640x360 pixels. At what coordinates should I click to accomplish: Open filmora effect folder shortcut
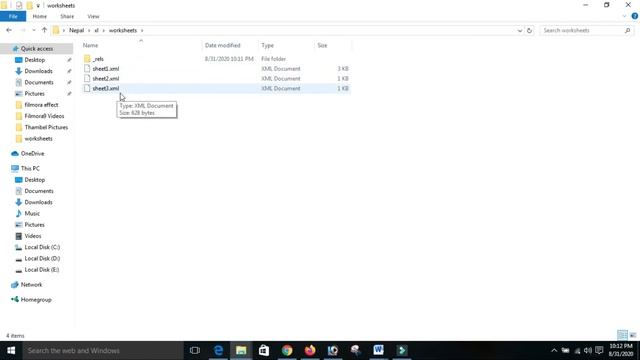pyautogui.click(x=41, y=105)
